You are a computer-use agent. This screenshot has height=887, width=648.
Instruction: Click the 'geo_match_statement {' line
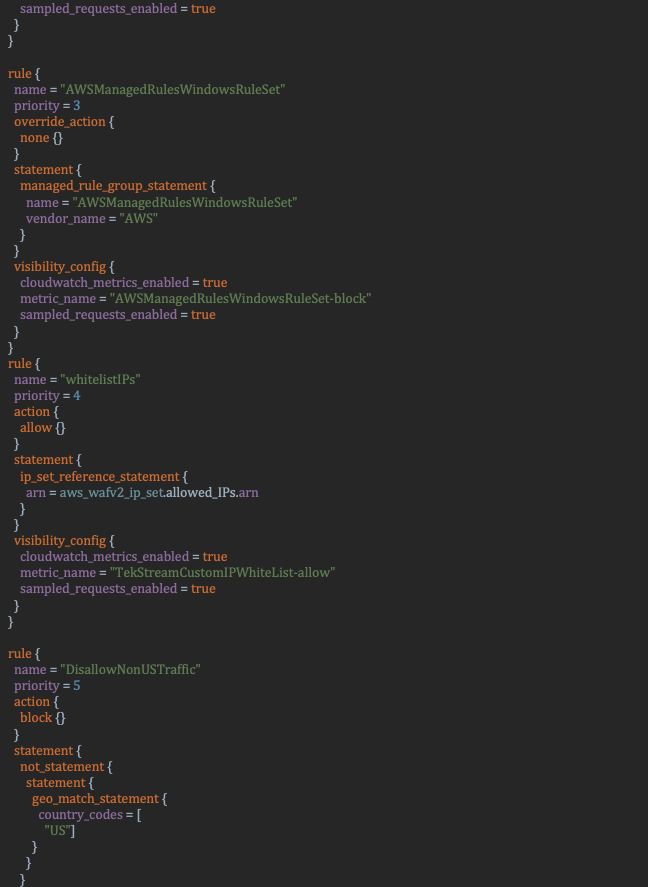coord(100,799)
